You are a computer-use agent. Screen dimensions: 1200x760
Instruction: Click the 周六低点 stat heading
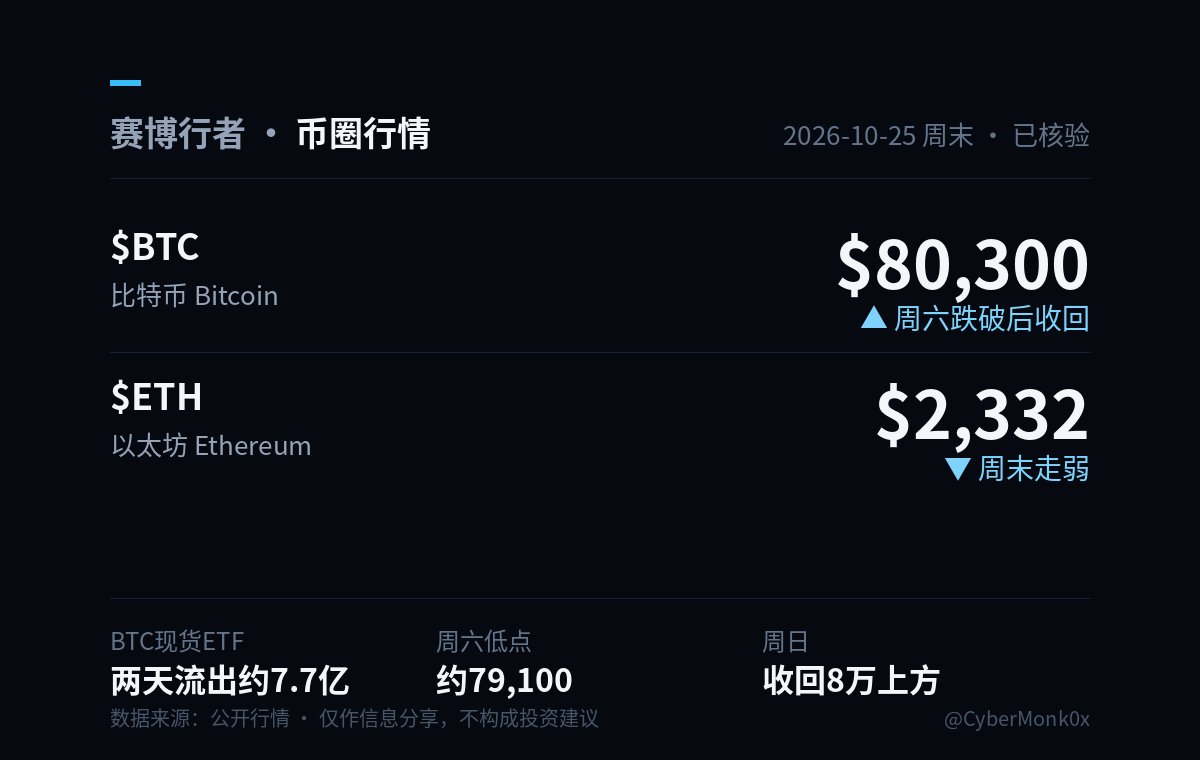pyautogui.click(x=484, y=641)
